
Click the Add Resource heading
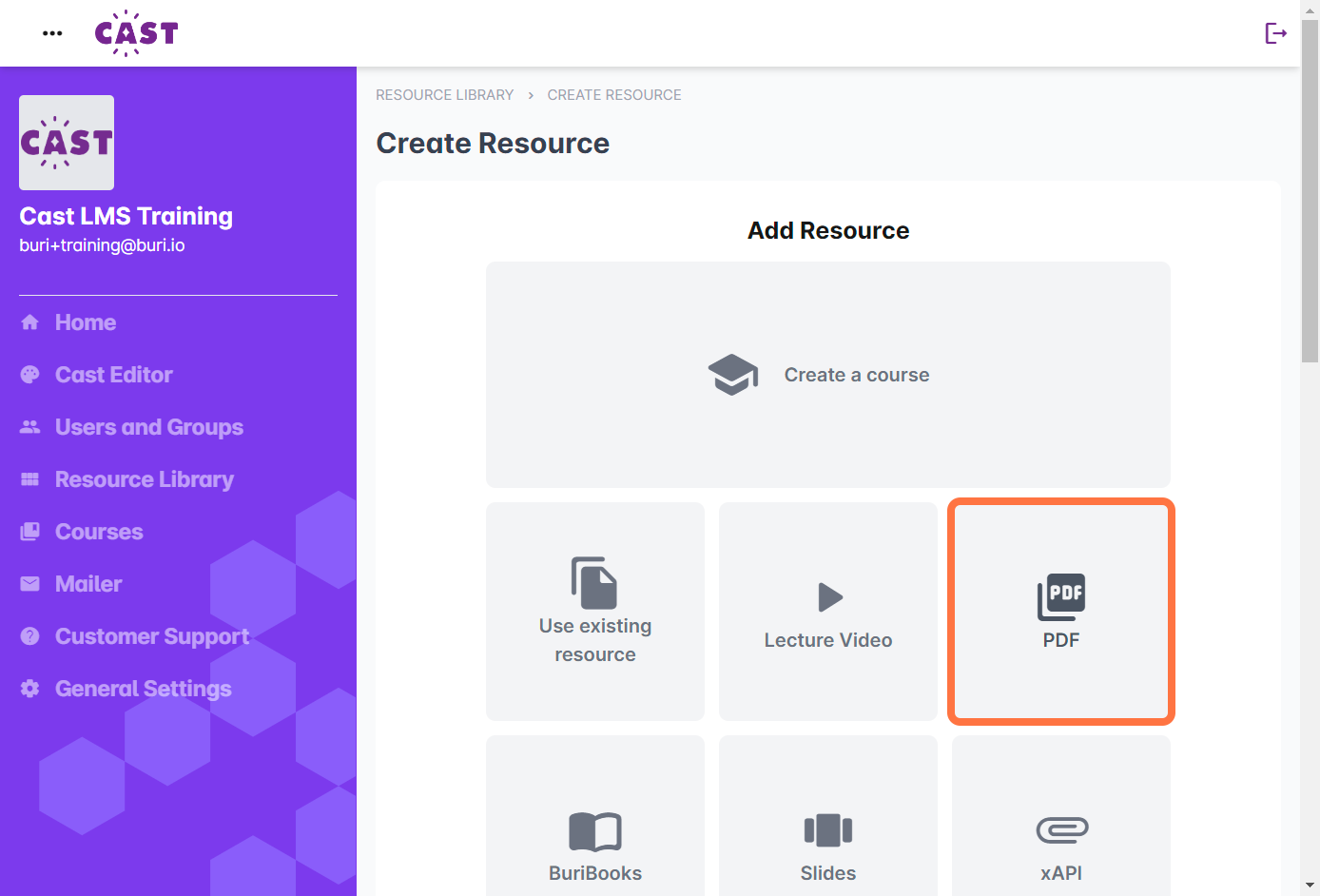(x=828, y=231)
